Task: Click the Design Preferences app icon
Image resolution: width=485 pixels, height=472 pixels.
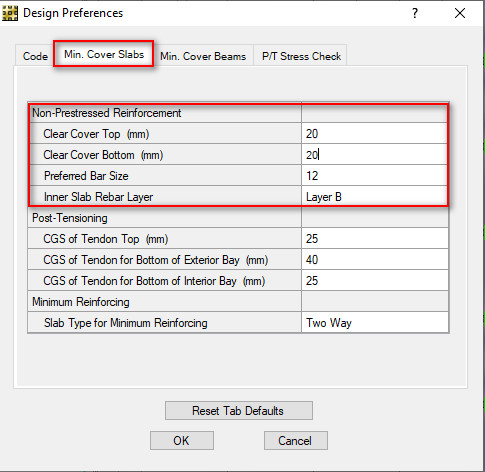Action: pos(10,14)
